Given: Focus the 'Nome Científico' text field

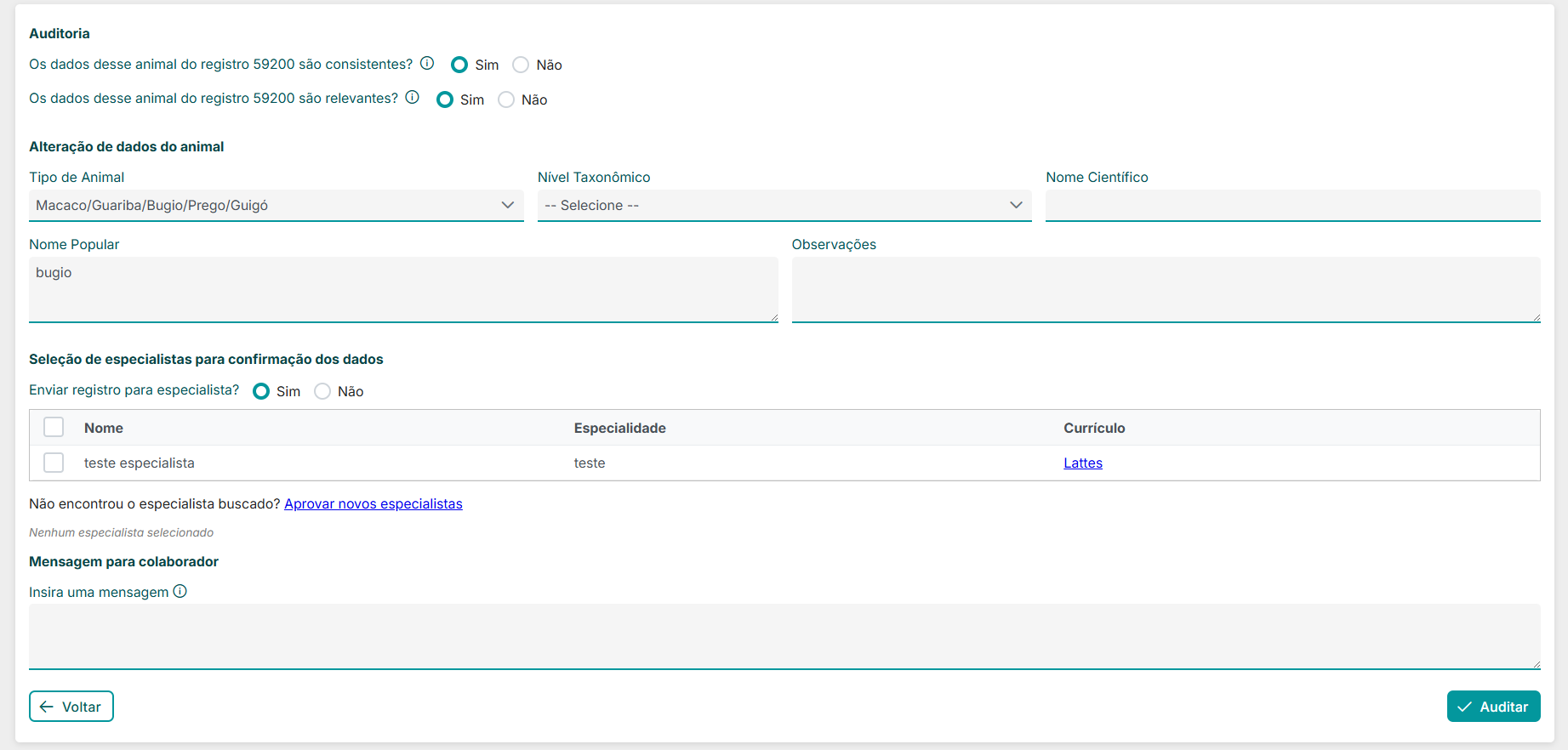Looking at the screenshot, I should pos(1292,205).
